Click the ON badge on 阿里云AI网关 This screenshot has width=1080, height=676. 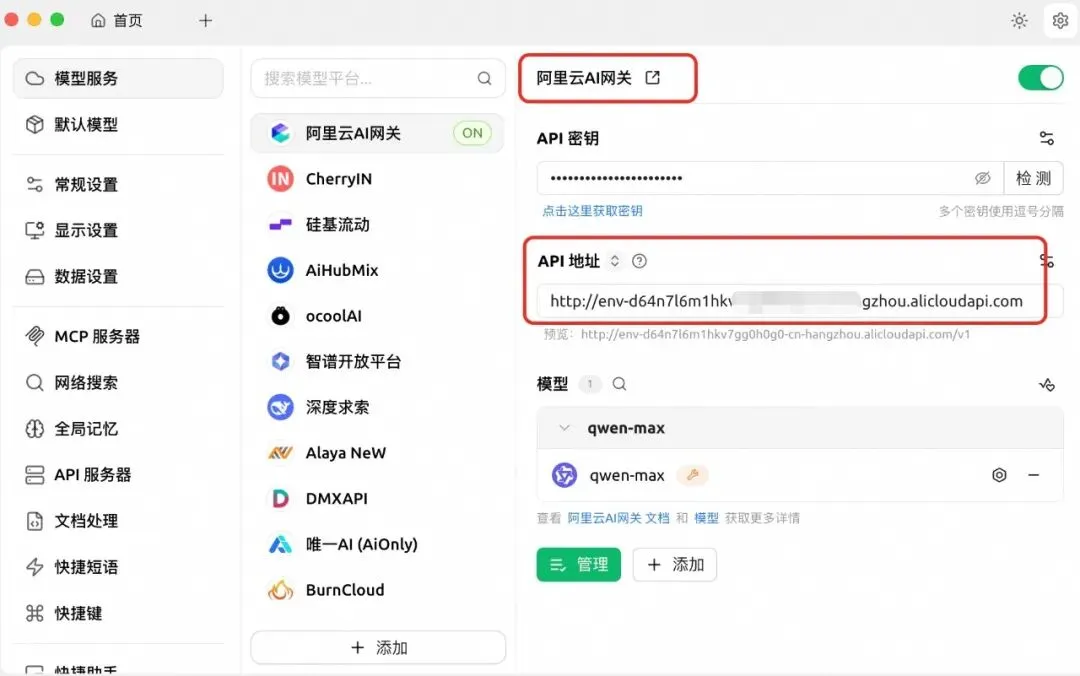coord(472,133)
